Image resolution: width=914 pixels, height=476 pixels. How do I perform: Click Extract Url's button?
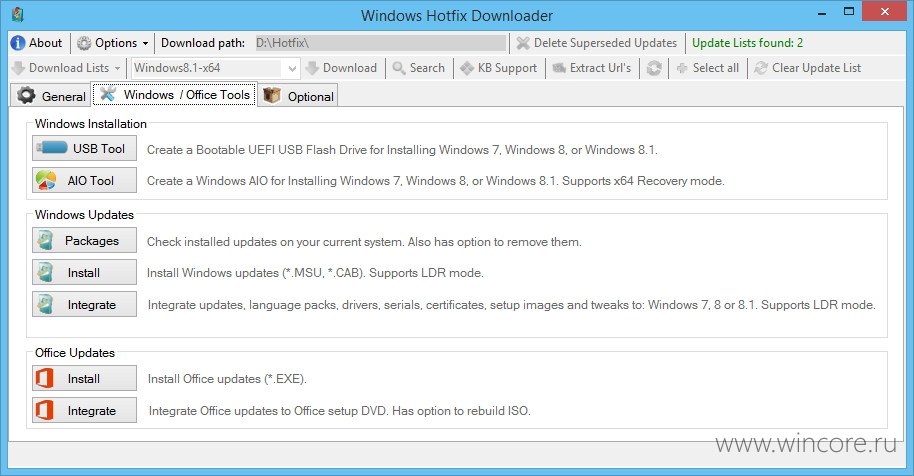[x=592, y=68]
